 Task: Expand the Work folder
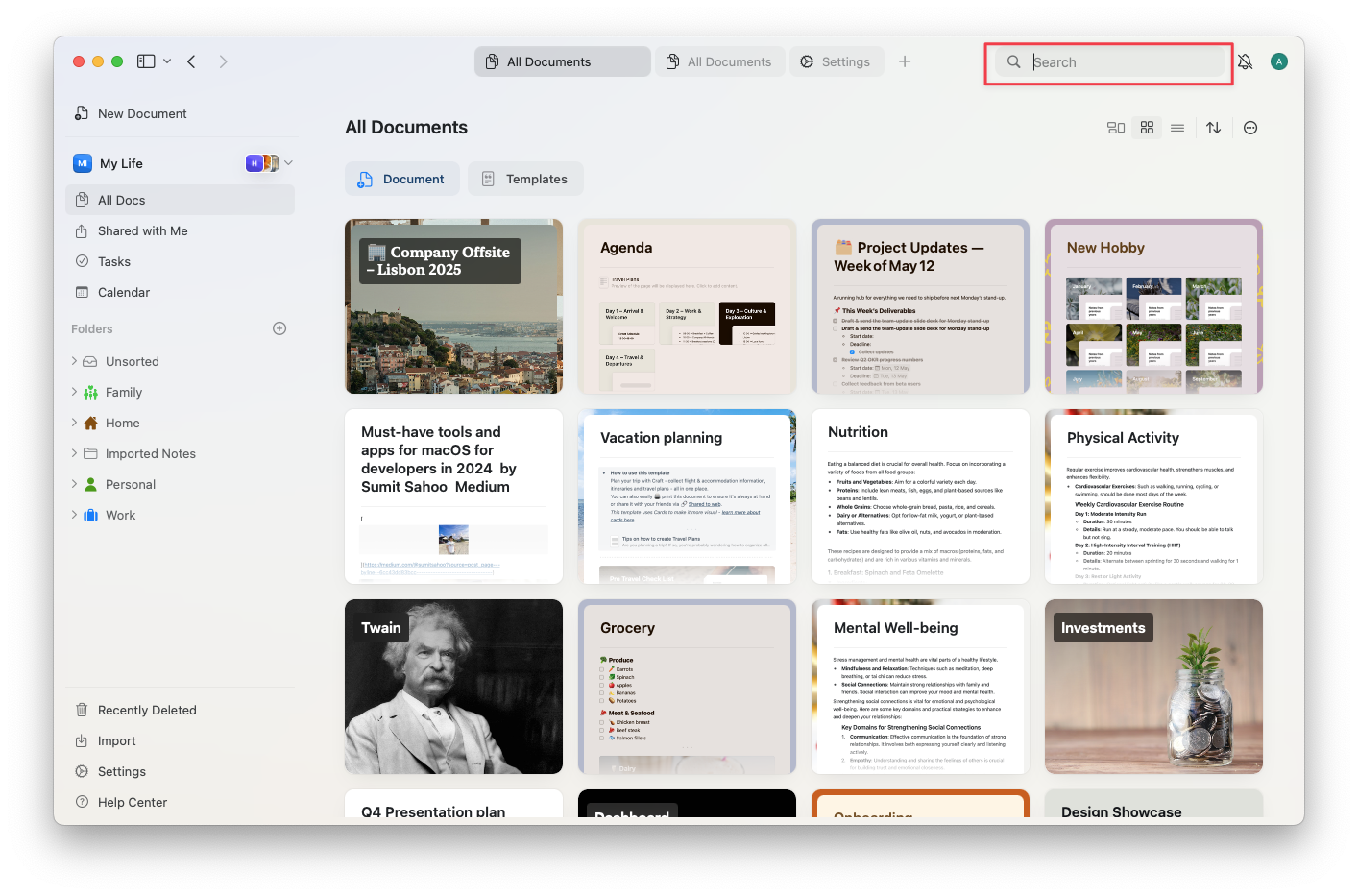click(x=74, y=515)
